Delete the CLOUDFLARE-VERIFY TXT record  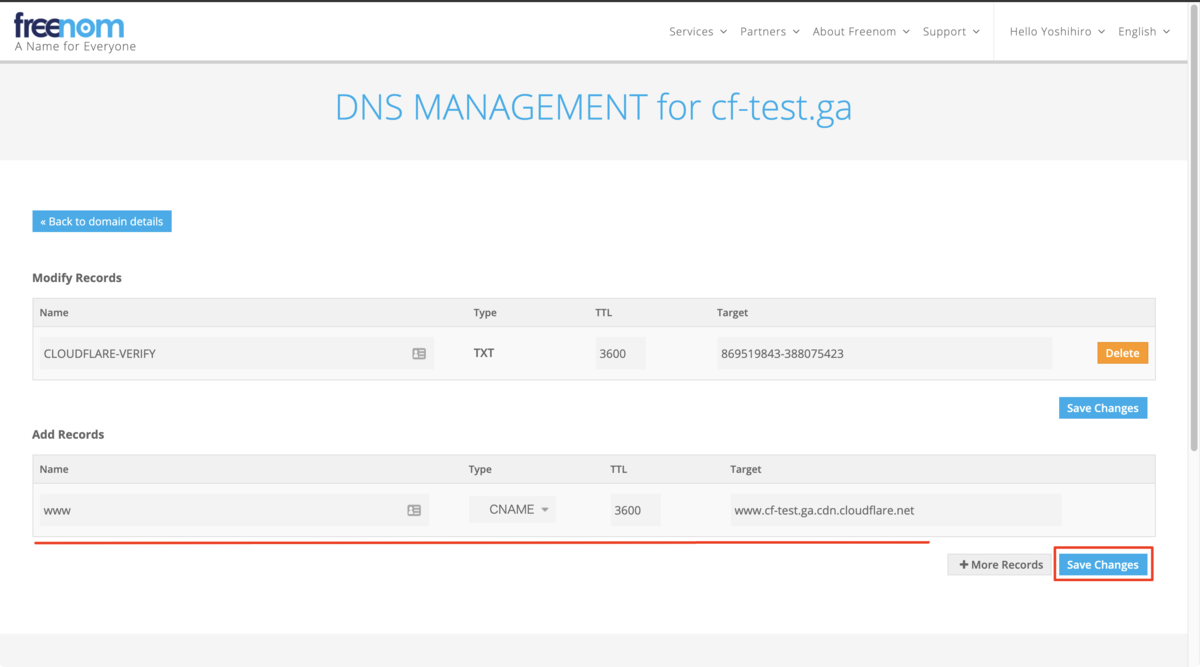(1122, 353)
